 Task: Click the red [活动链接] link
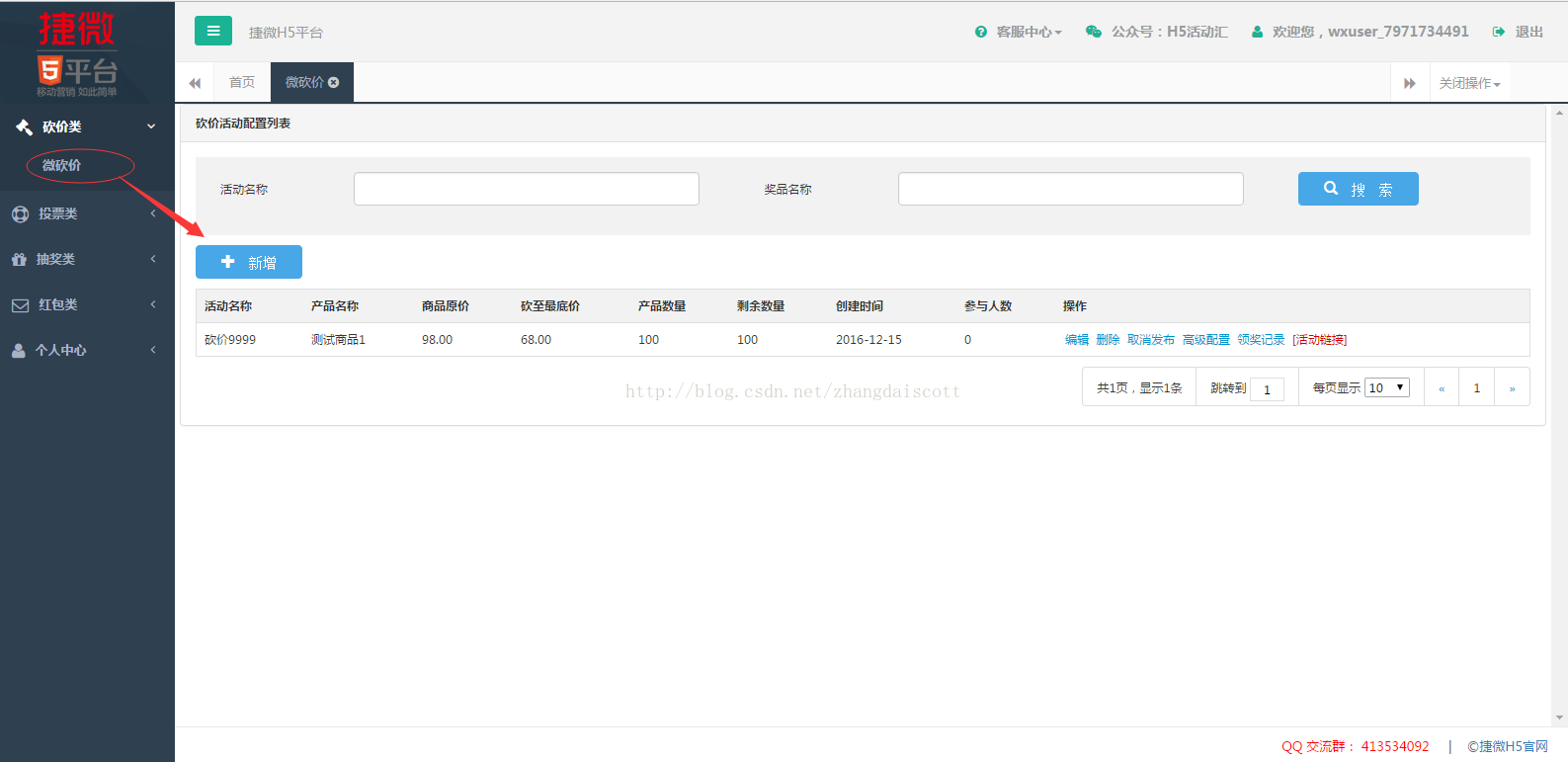point(1320,340)
